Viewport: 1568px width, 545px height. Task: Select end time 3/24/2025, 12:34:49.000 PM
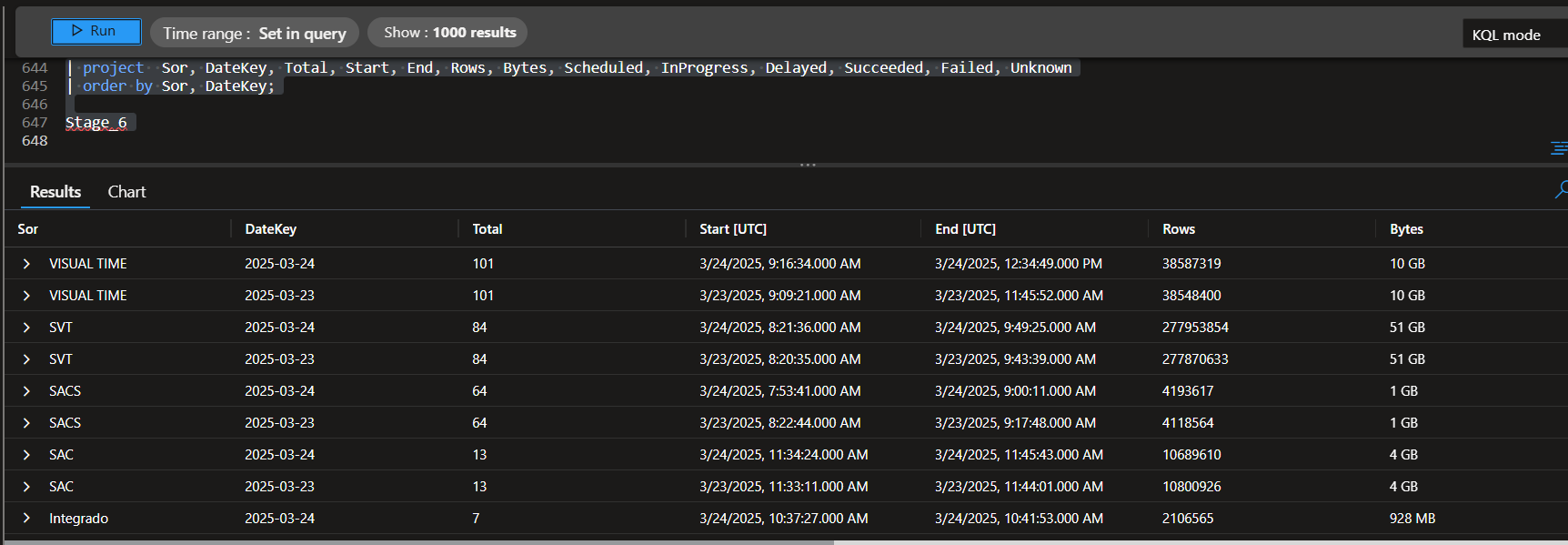pyautogui.click(x=1019, y=264)
